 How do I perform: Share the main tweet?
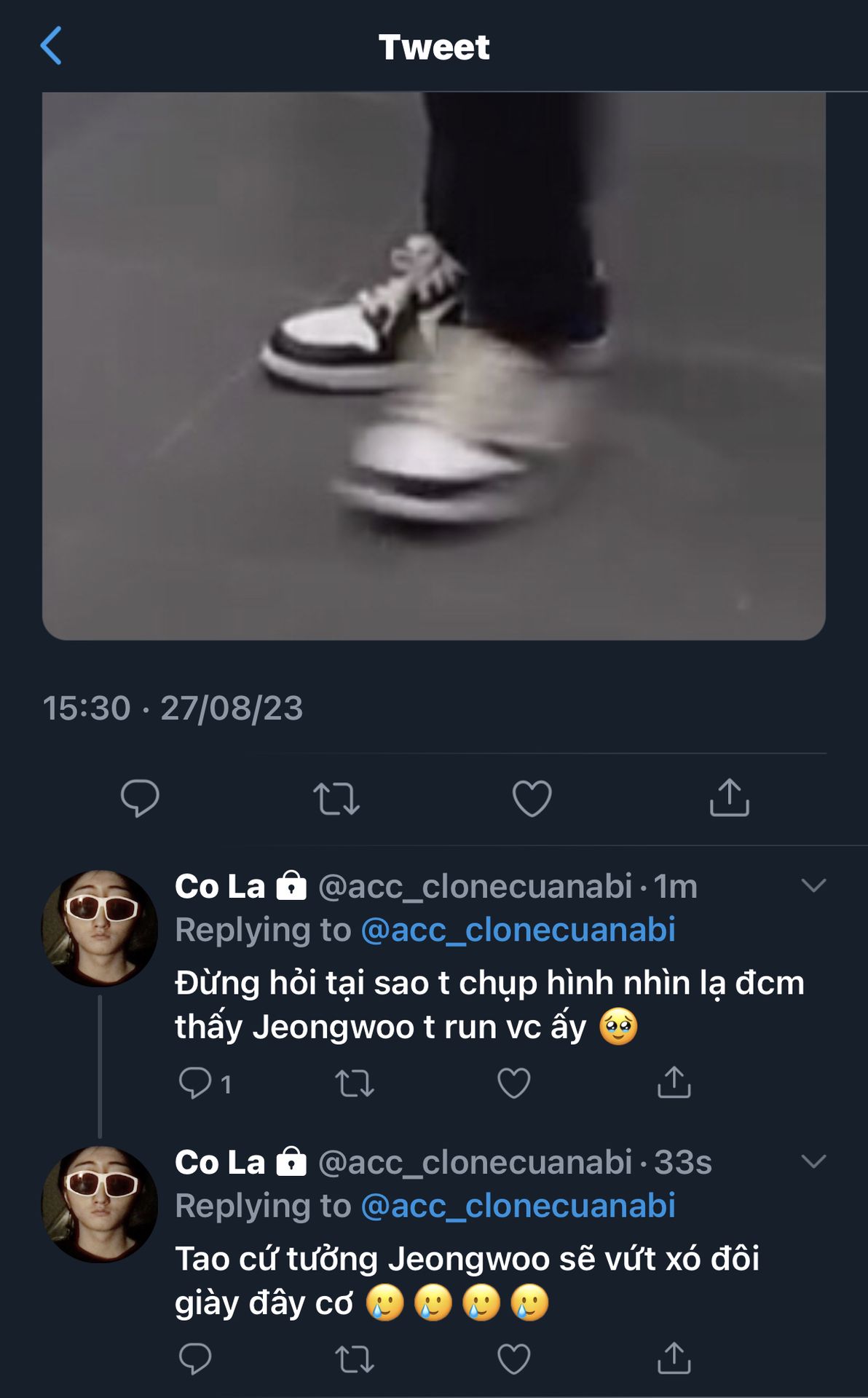tap(729, 798)
